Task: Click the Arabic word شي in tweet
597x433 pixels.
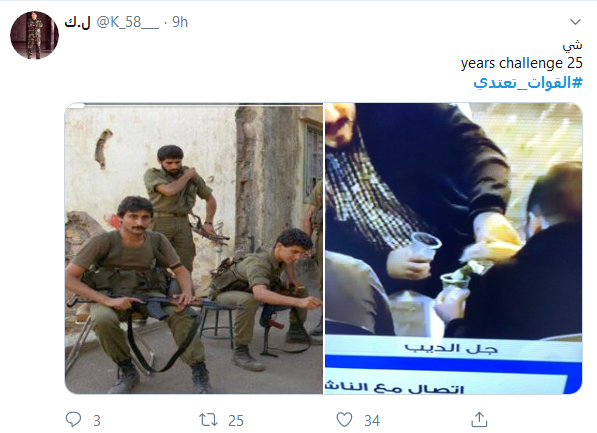Action: 573,45
